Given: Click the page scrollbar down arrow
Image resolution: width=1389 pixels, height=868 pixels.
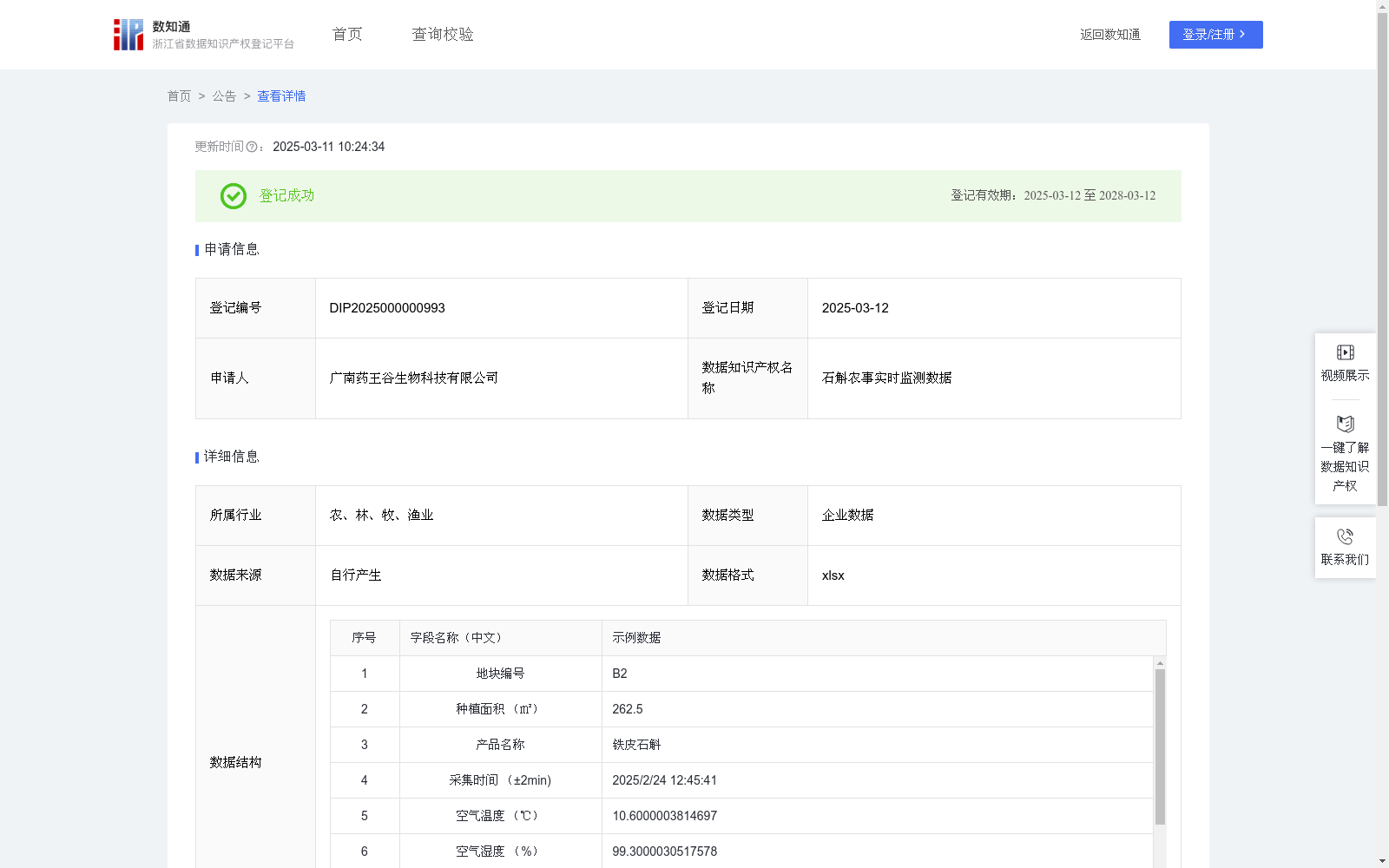Looking at the screenshot, I should tap(1382, 861).
